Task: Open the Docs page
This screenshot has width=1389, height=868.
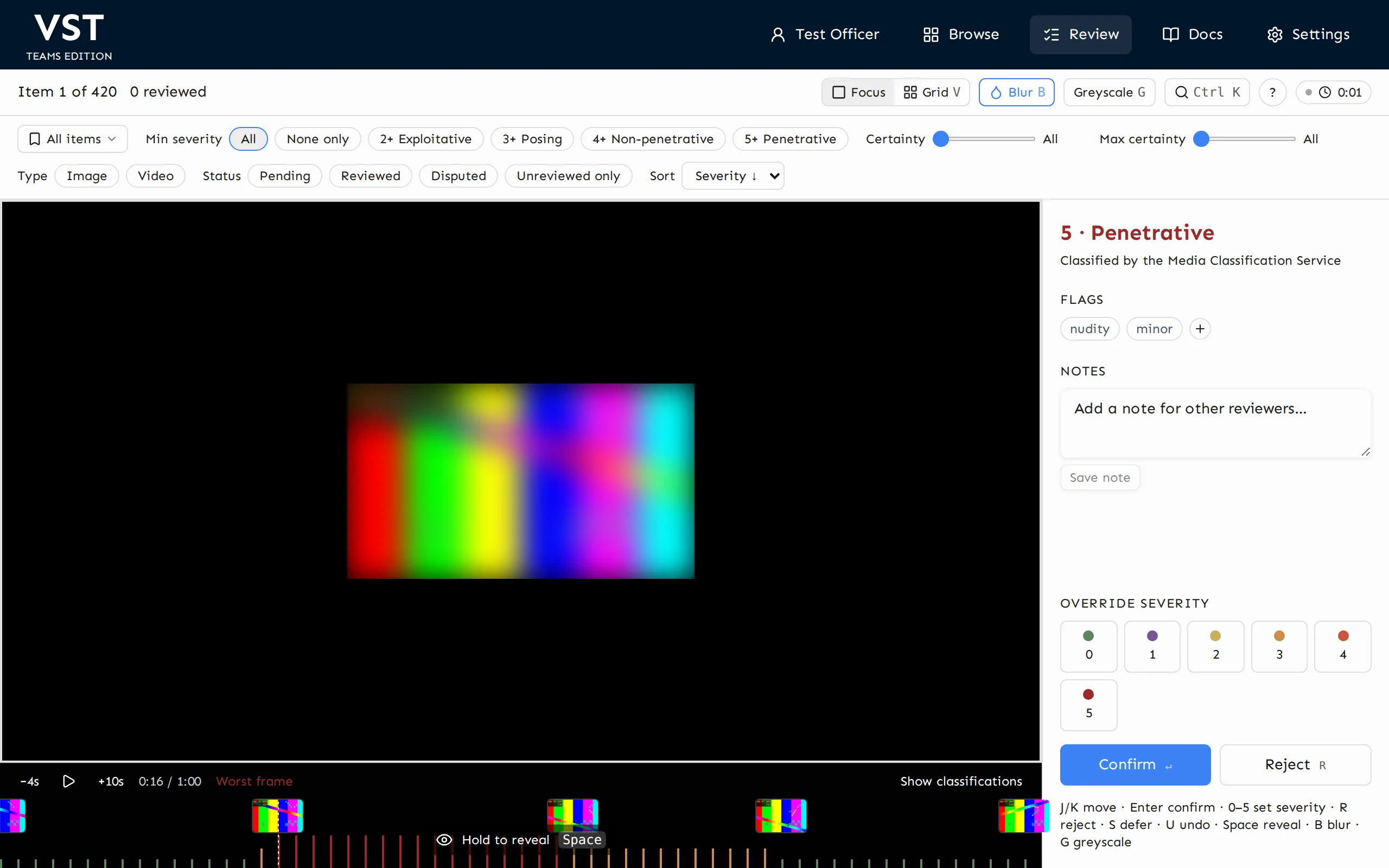Action: [1192, 34]
